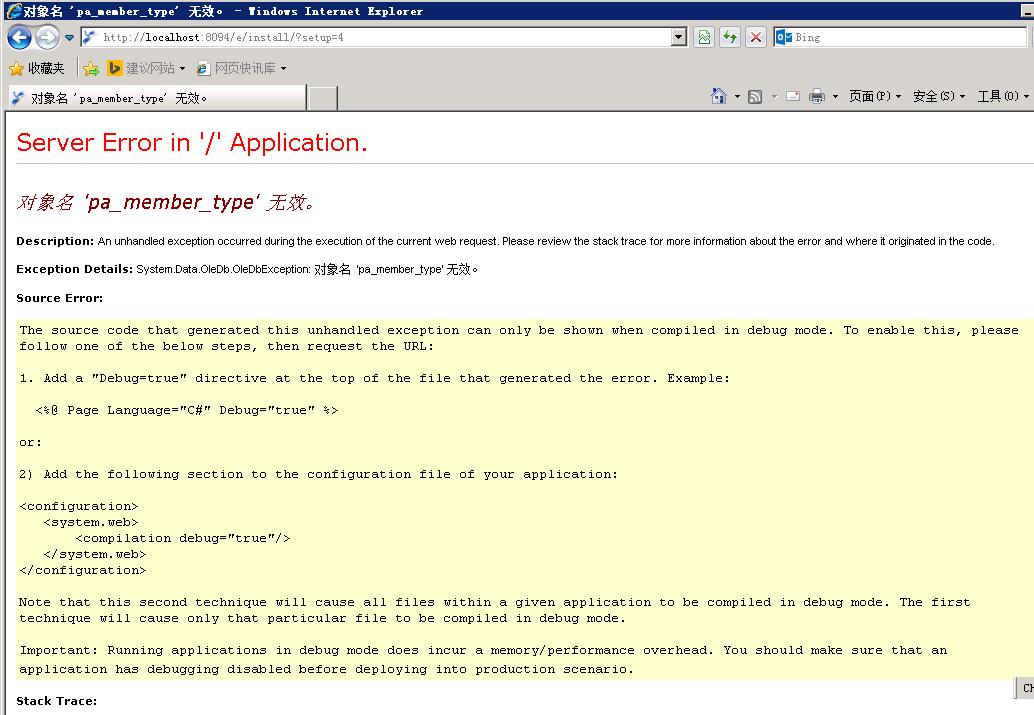Screen dimensions: 1034x715
Task: Select the 'pa_member_type' error page tab
Action: click(155, 98)
